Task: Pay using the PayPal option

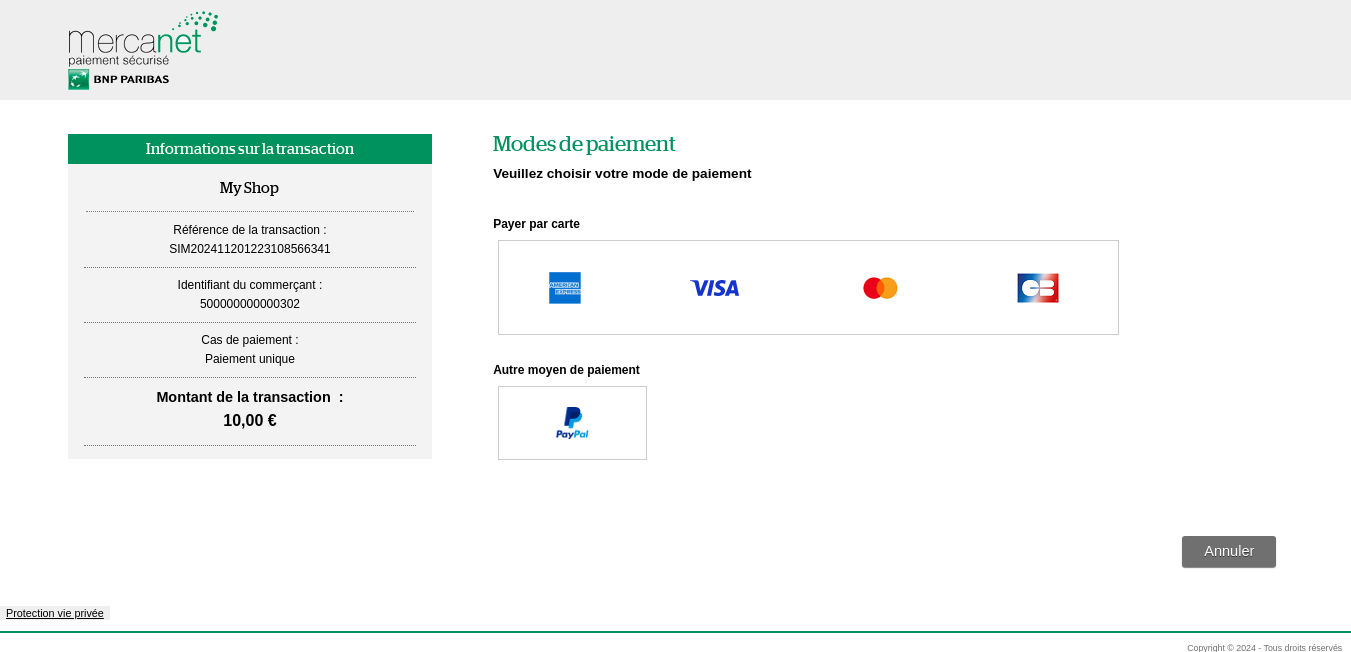Action: pyautogui.click(x=572, y=423)
